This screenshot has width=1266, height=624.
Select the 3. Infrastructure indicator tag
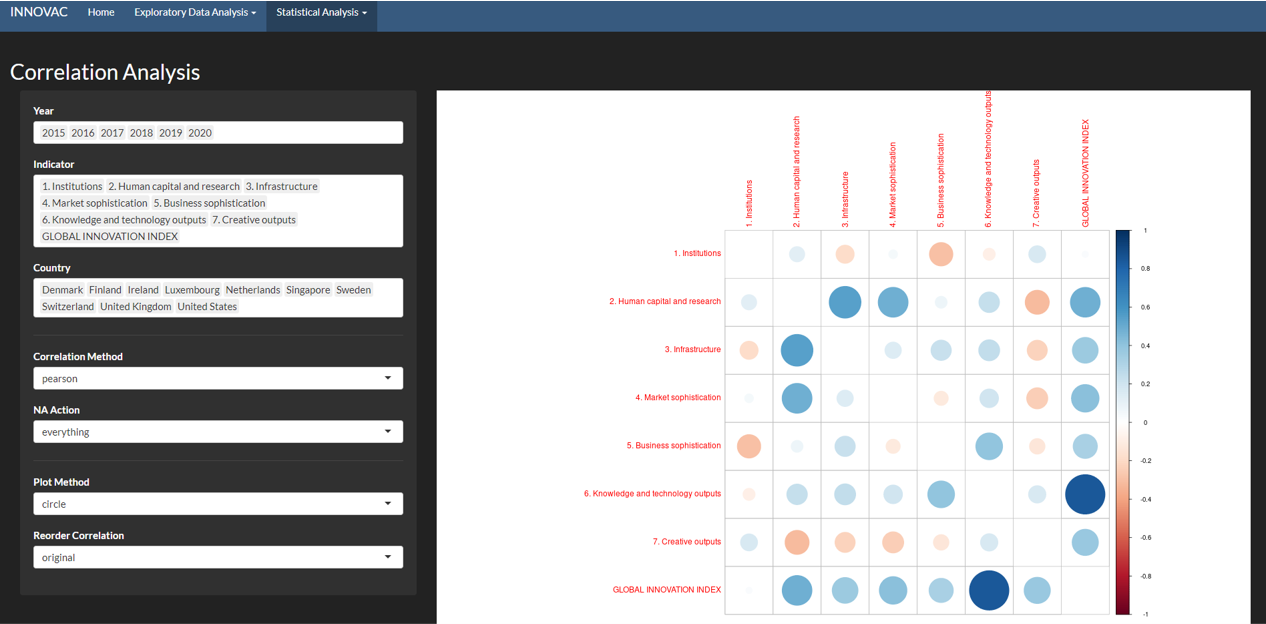(282, 187)
